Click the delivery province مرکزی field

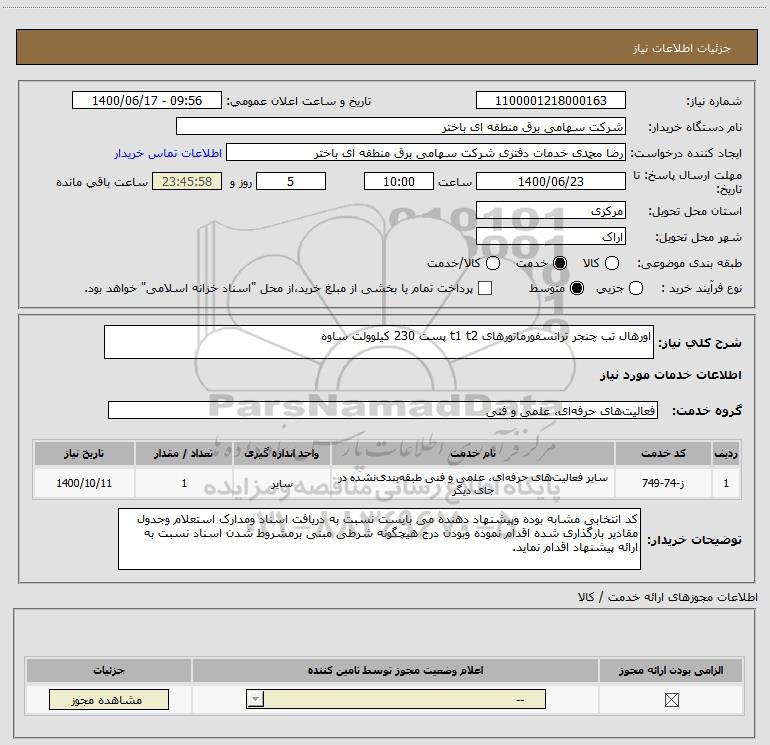[x=550, y=211]
